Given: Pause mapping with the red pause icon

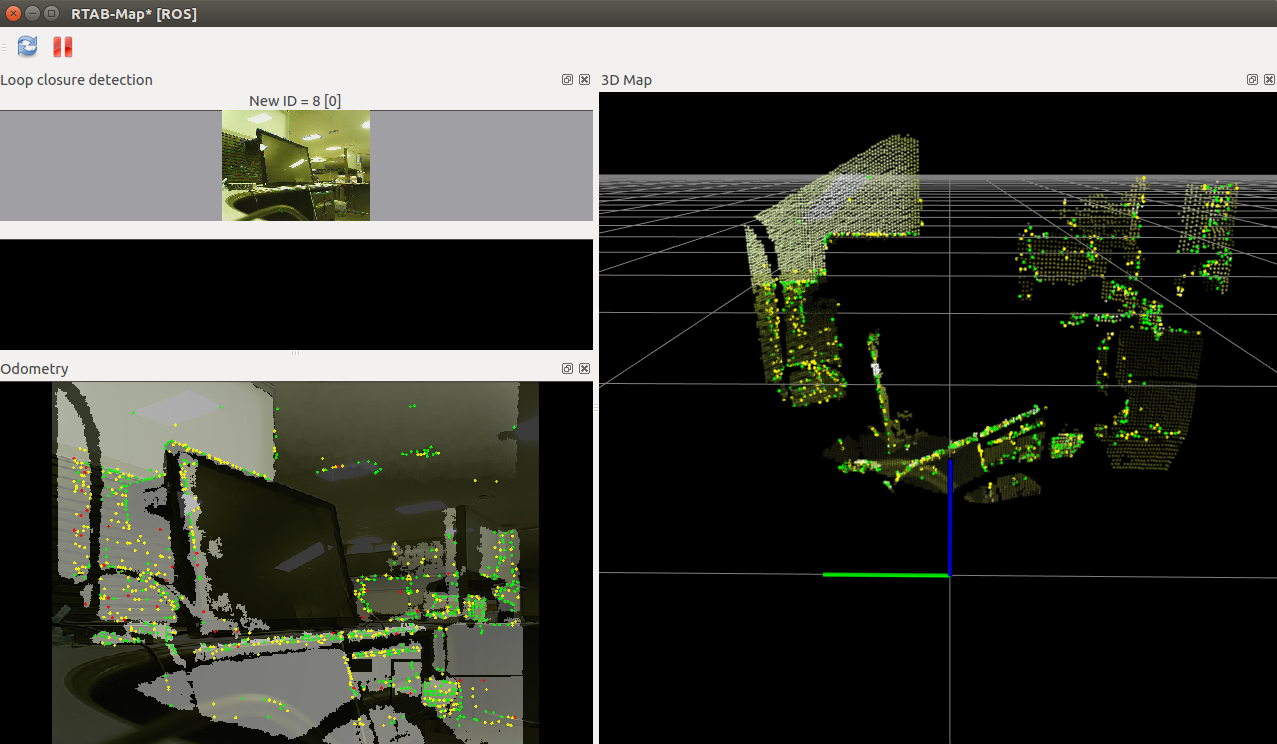Looking at the screenshot, I should pyautogui.click(x=63, y=46).
